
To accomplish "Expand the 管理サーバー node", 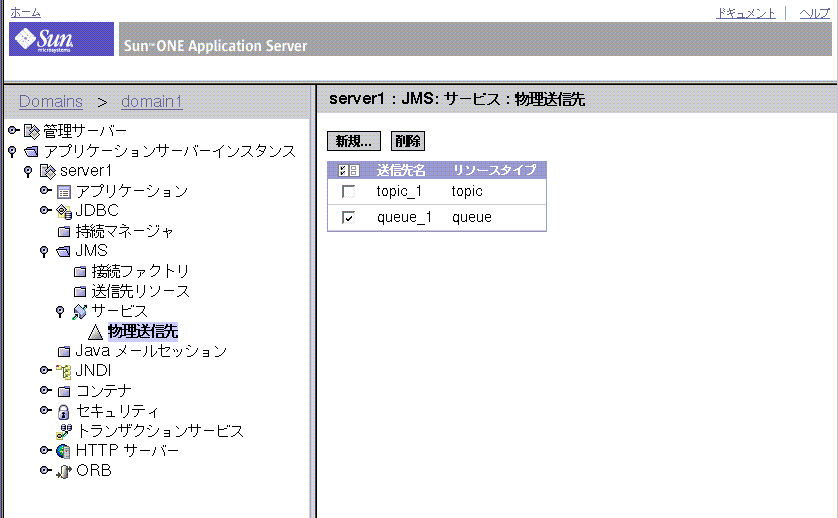I will click(13, 130).
